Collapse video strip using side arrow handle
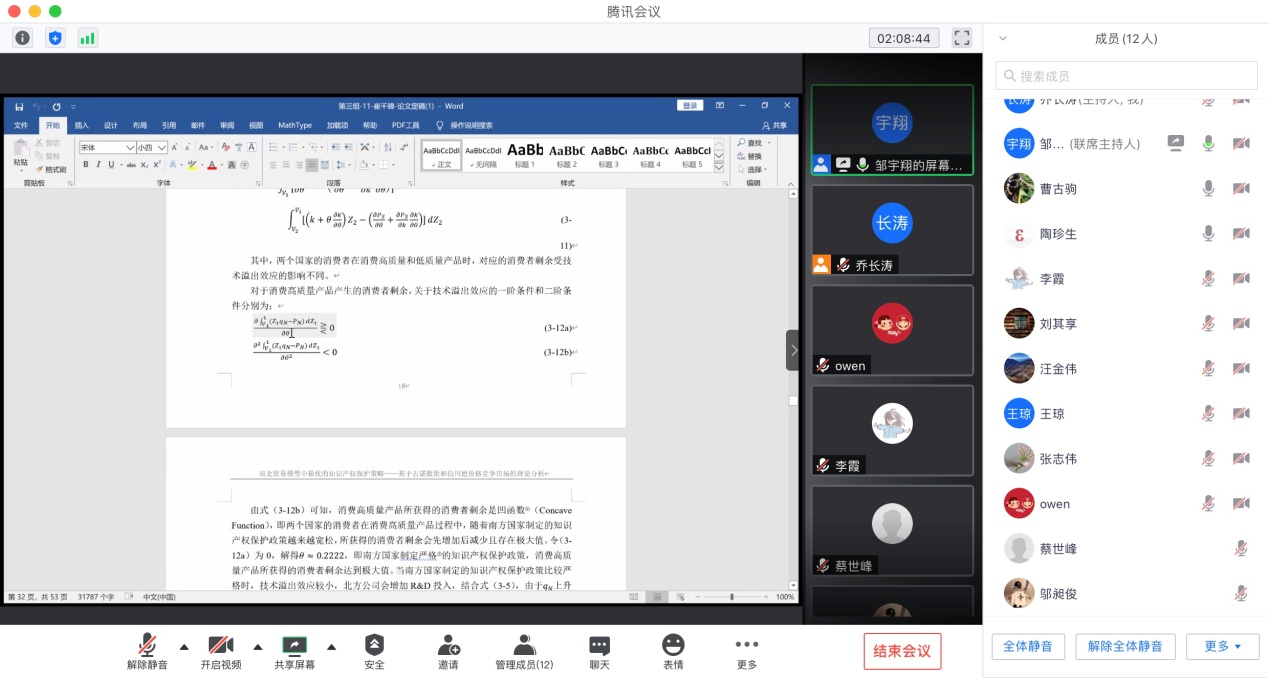This screenshot has width=1269, height=678. tap(793, 350)
